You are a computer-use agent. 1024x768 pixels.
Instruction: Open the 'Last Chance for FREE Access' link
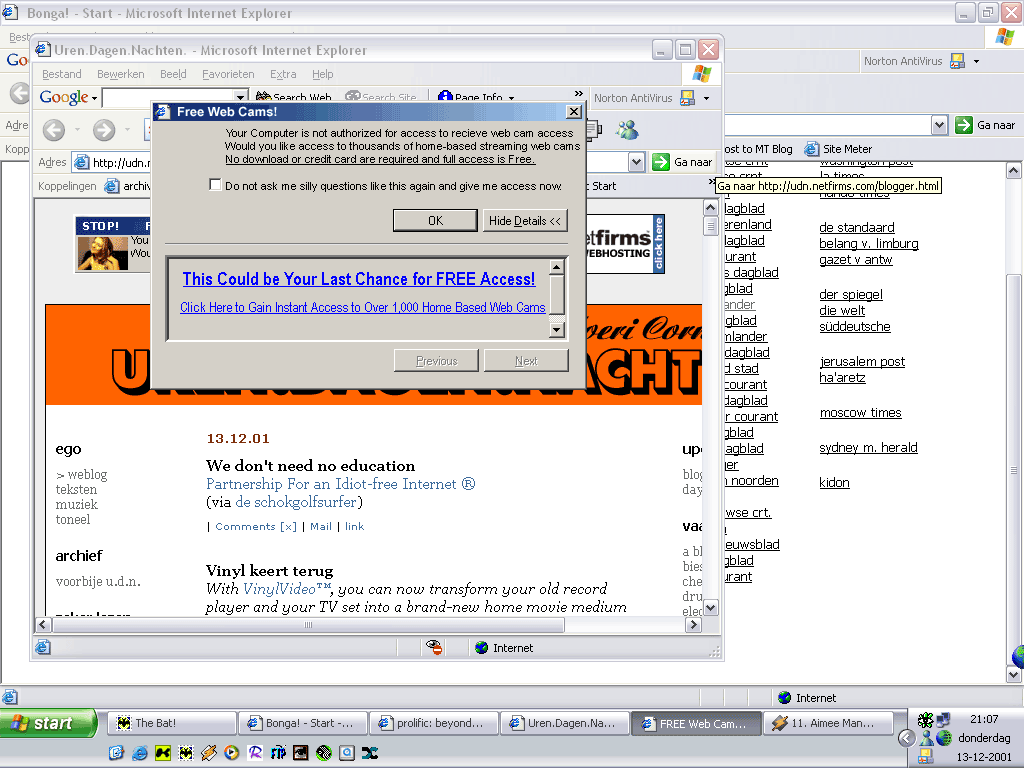point(358,279)
